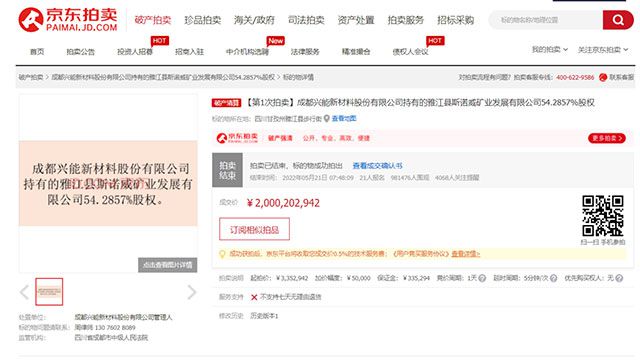Open the 资产处置 tab
The width and height of the screenshot is (640, 362).
click(356, 20)
